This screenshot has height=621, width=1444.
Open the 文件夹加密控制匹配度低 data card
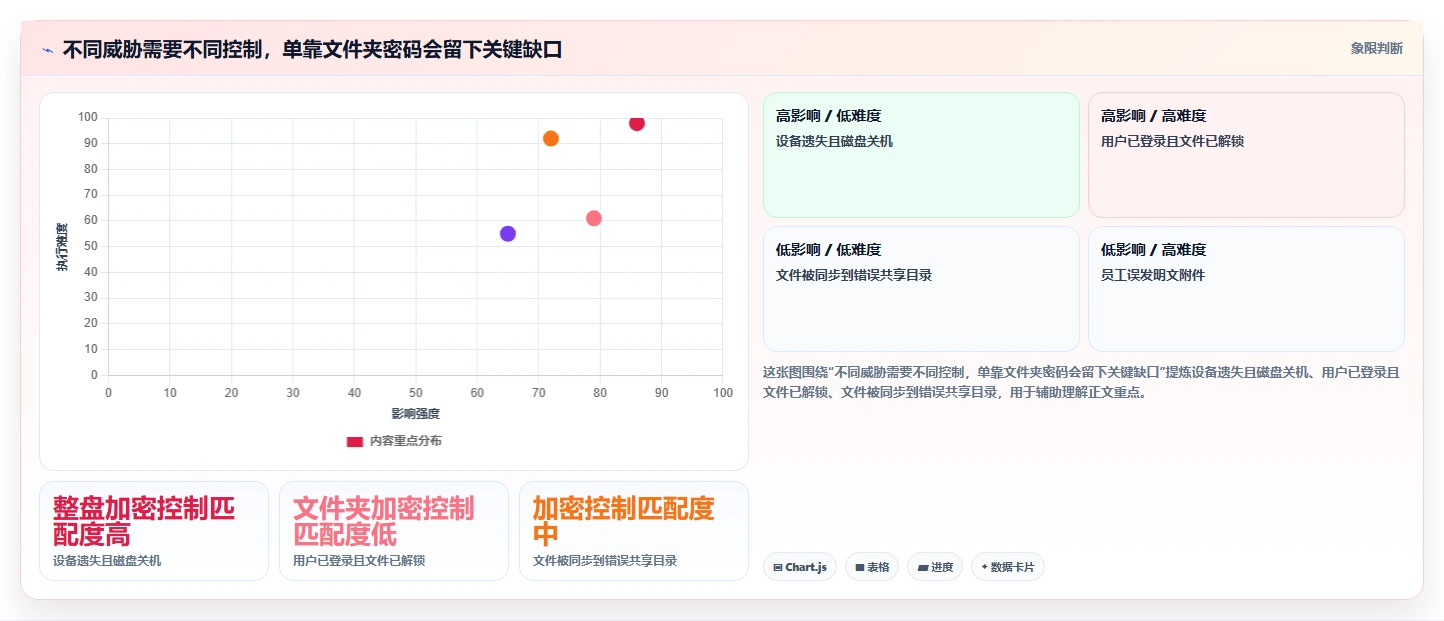tap(394, 531)
